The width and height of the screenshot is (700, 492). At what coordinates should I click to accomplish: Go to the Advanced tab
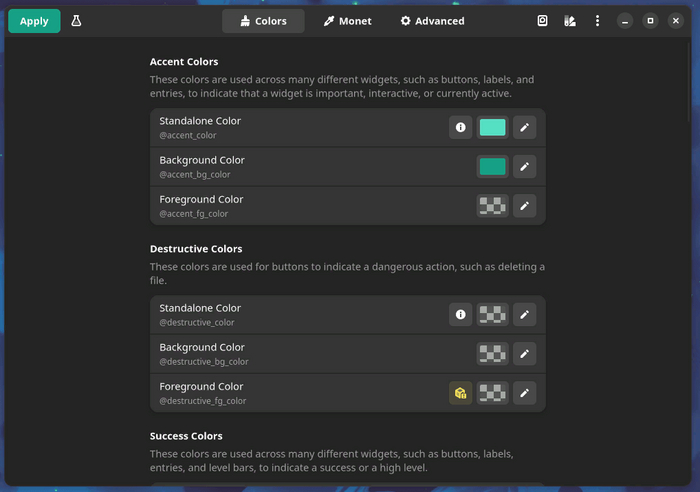click(432, 21)
